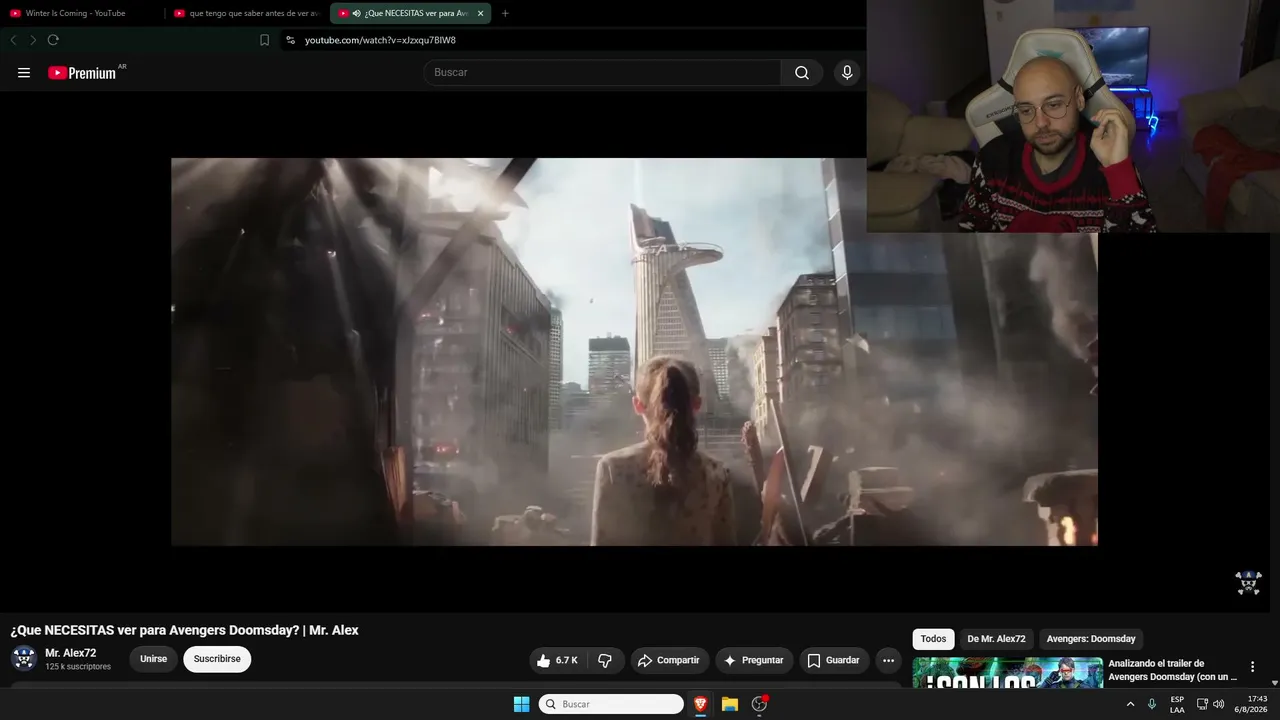Open the YouTube hamburger guide menu
Image resolution: width=1280 pixels, height=720 pixels.
click(24, 73)
